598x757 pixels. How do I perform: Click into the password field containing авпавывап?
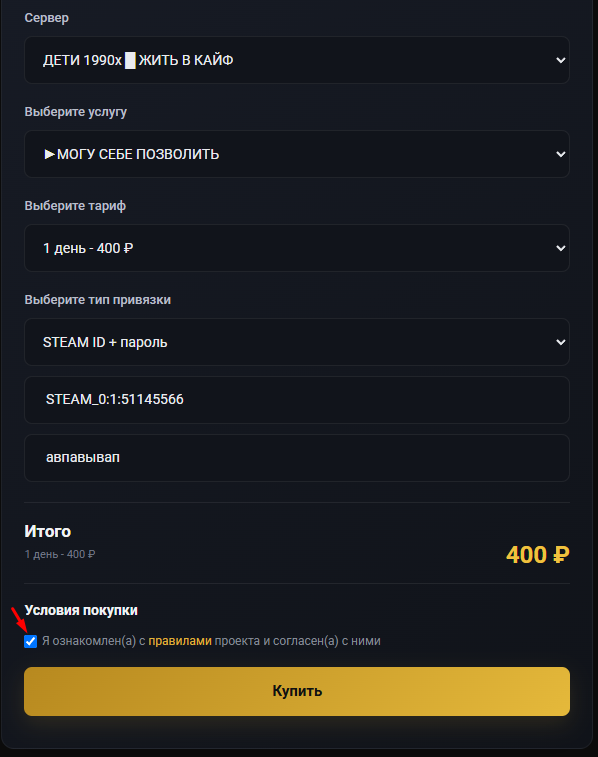click(297, 458)
